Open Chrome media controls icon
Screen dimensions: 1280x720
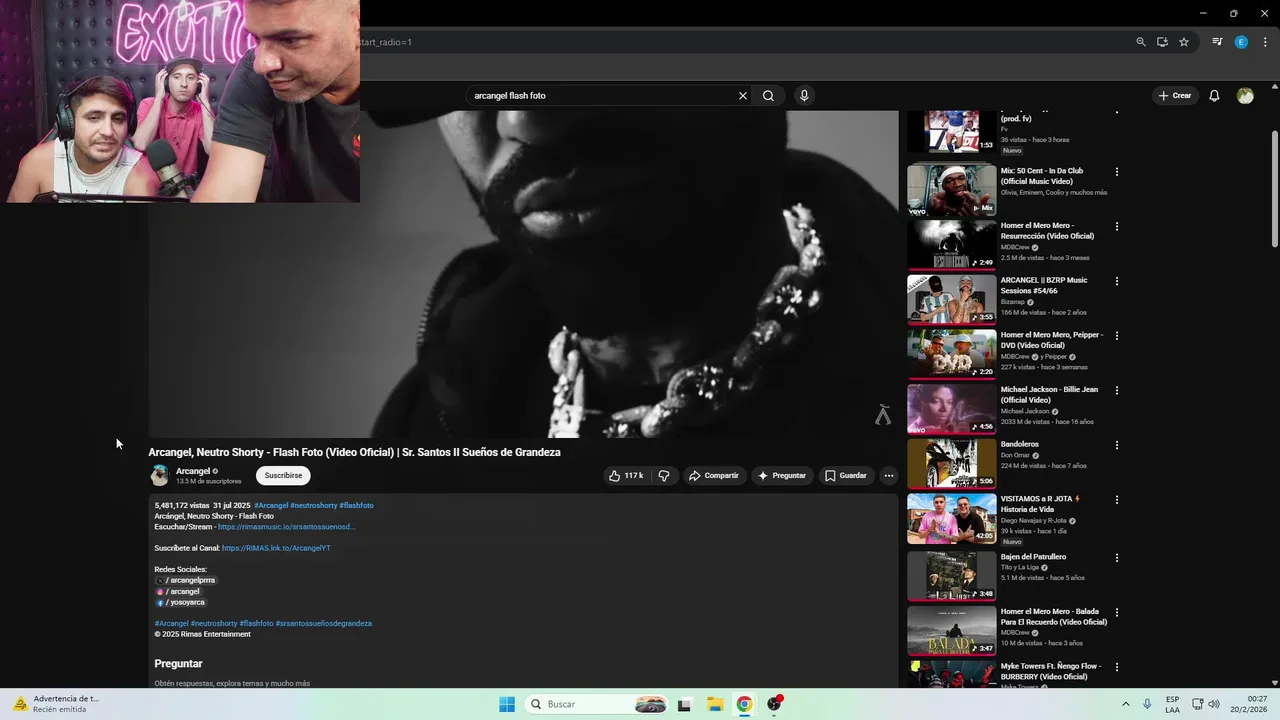[1217, 42]
